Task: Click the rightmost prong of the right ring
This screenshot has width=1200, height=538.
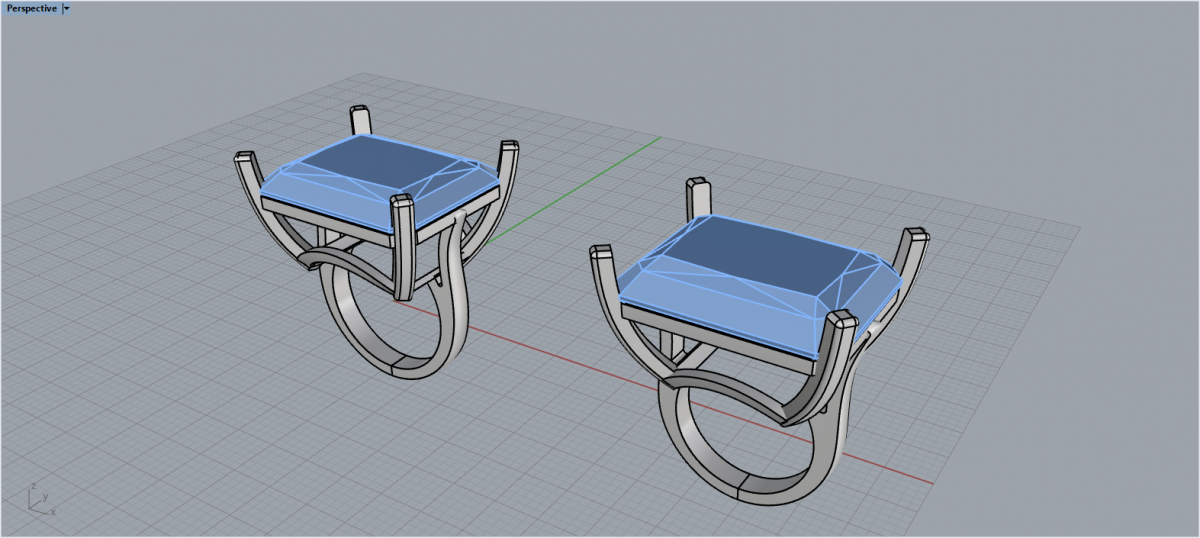Action: (x=914, y=248)
